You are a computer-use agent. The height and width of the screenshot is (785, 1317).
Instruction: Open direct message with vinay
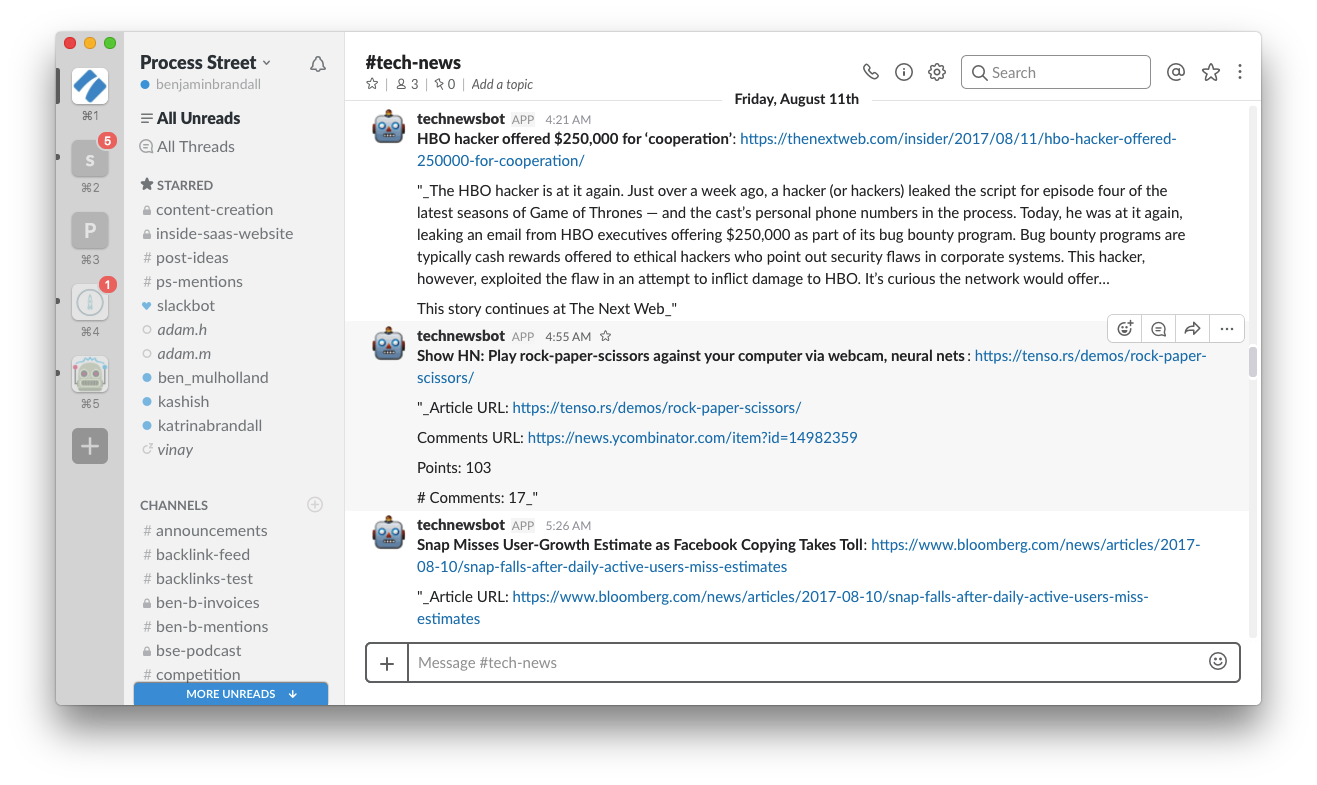click(175, 450)
